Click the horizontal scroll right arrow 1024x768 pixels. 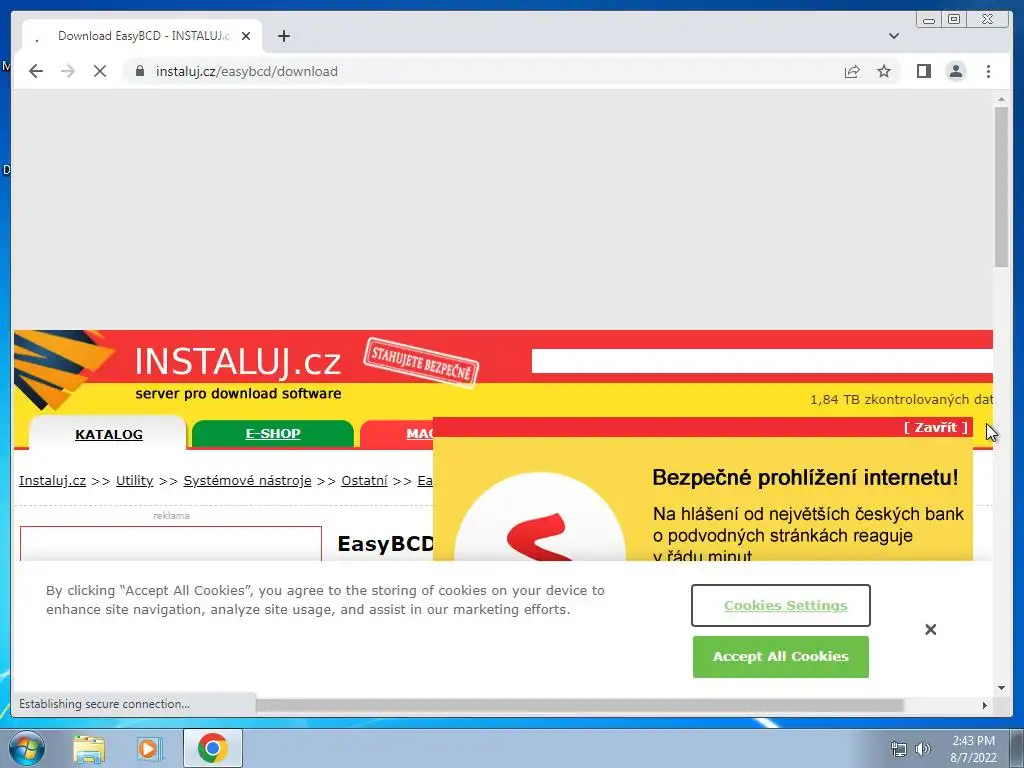tap(985, 705)
